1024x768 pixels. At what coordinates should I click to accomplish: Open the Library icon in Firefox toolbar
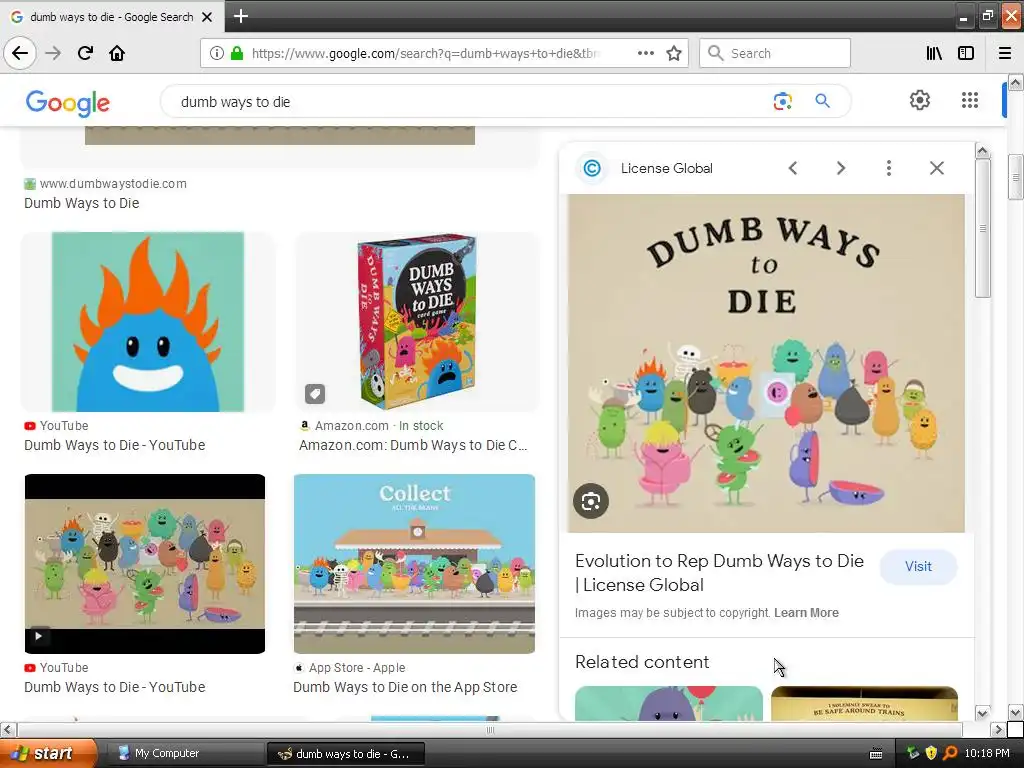point(934,53)
